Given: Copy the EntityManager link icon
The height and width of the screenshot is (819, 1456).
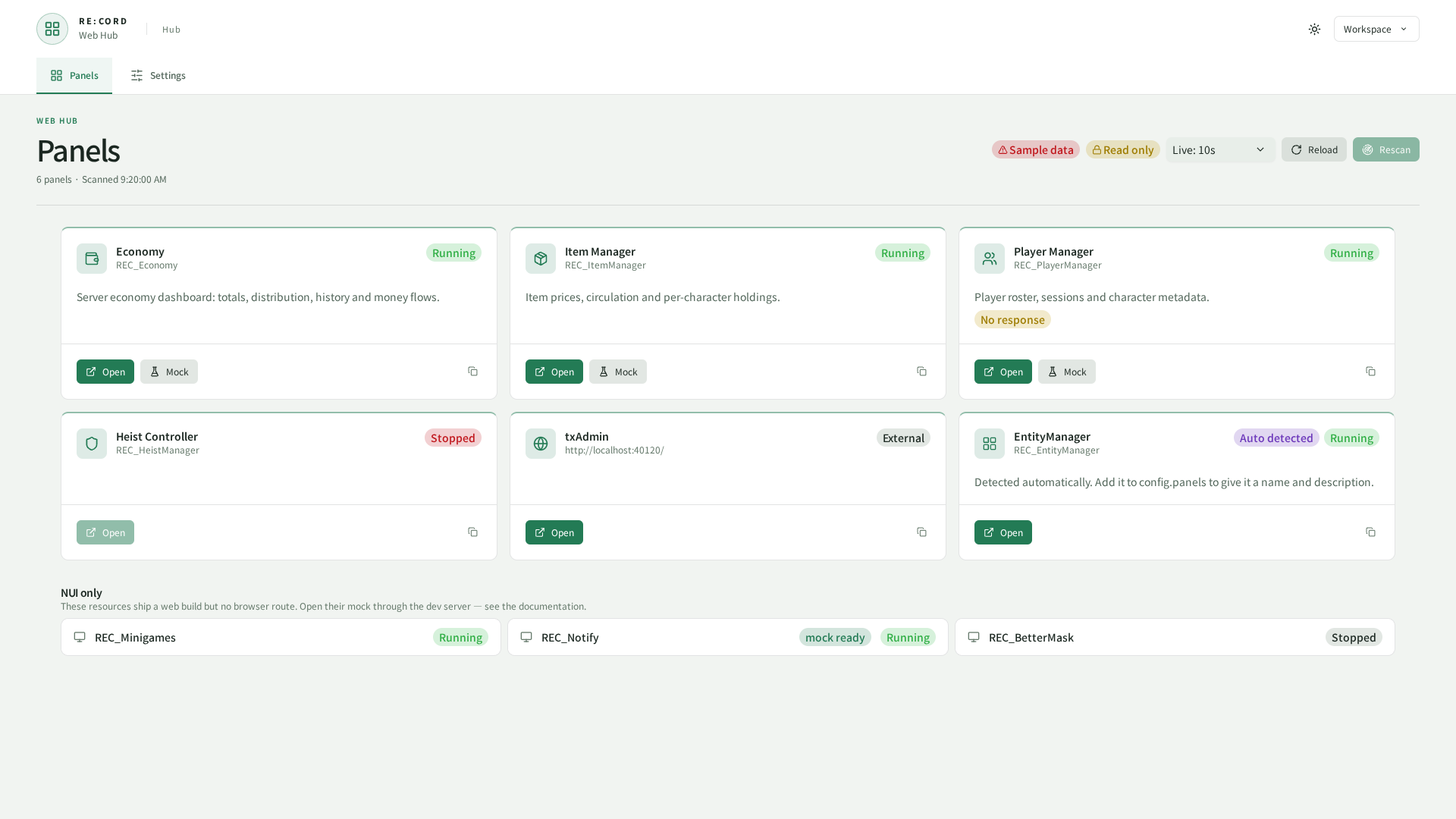Looking at the screenshot, I should tap(1370, 532).
